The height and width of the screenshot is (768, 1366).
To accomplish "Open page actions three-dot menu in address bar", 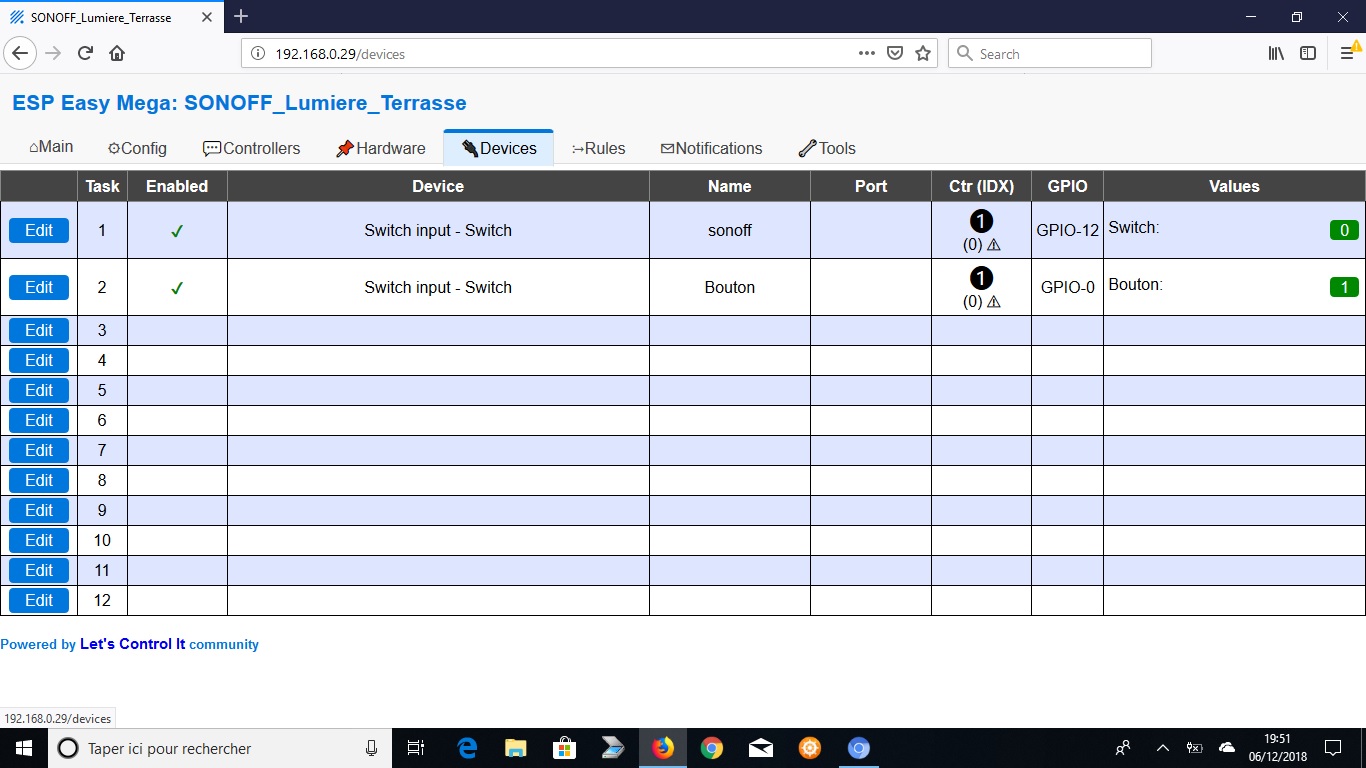I will (x=867, y=53).
